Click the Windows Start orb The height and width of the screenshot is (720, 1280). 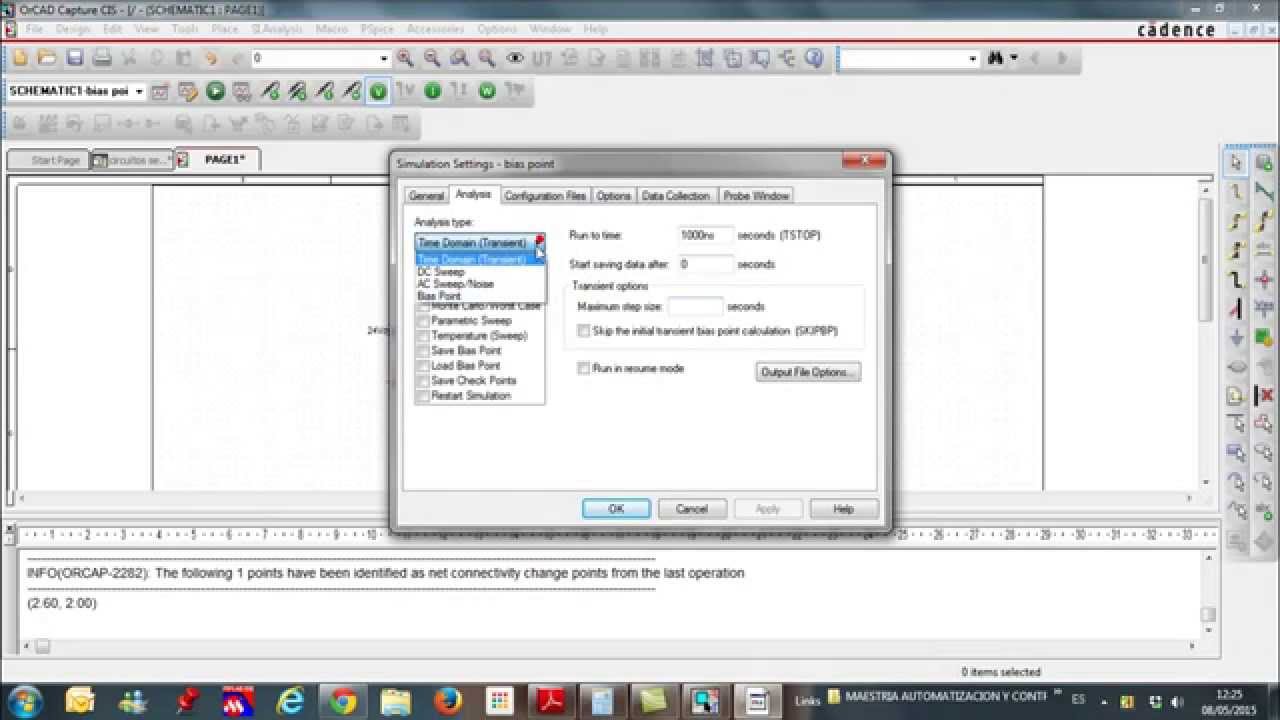[23, 700]
